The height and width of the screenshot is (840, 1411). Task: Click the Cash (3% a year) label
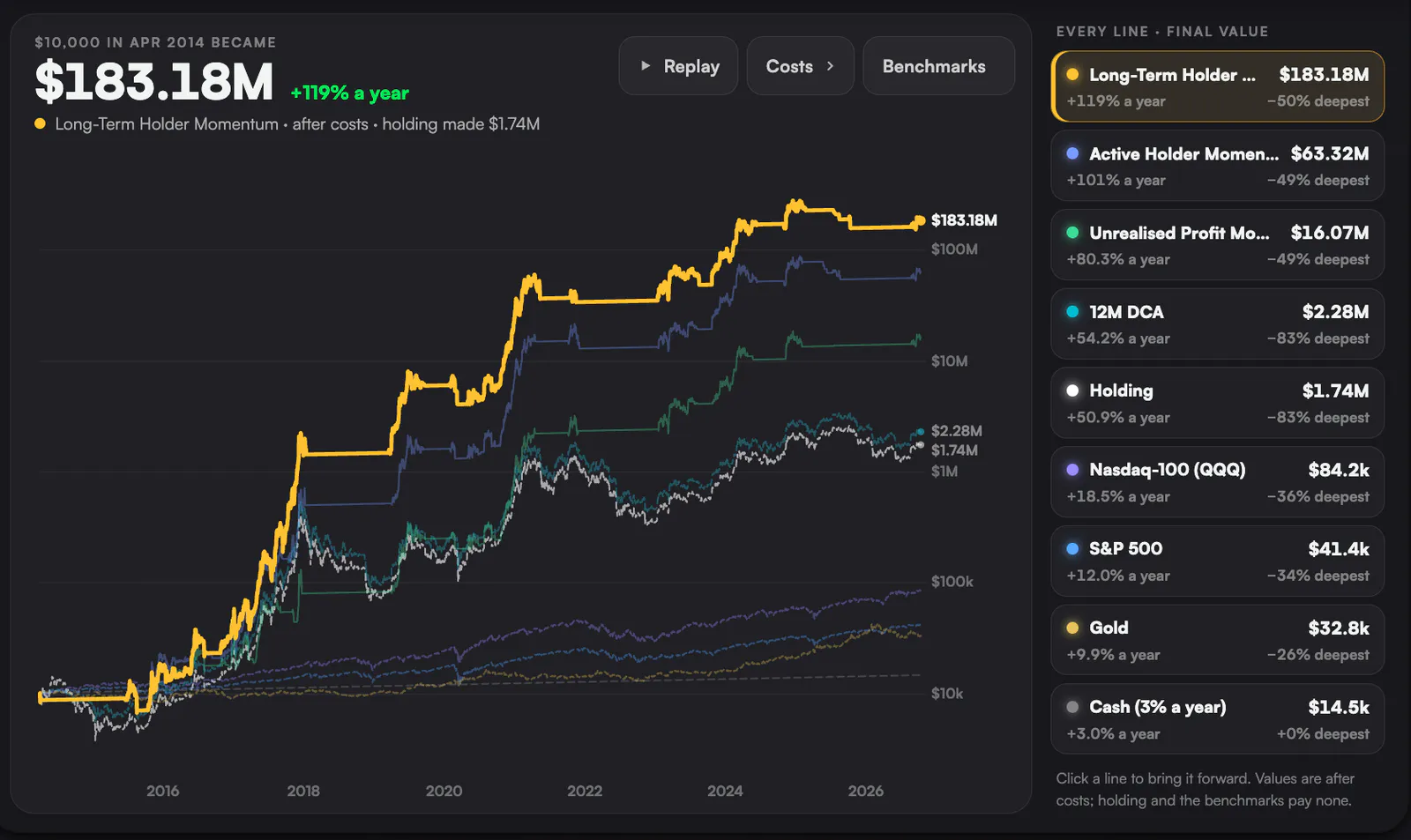(1158, 707)
